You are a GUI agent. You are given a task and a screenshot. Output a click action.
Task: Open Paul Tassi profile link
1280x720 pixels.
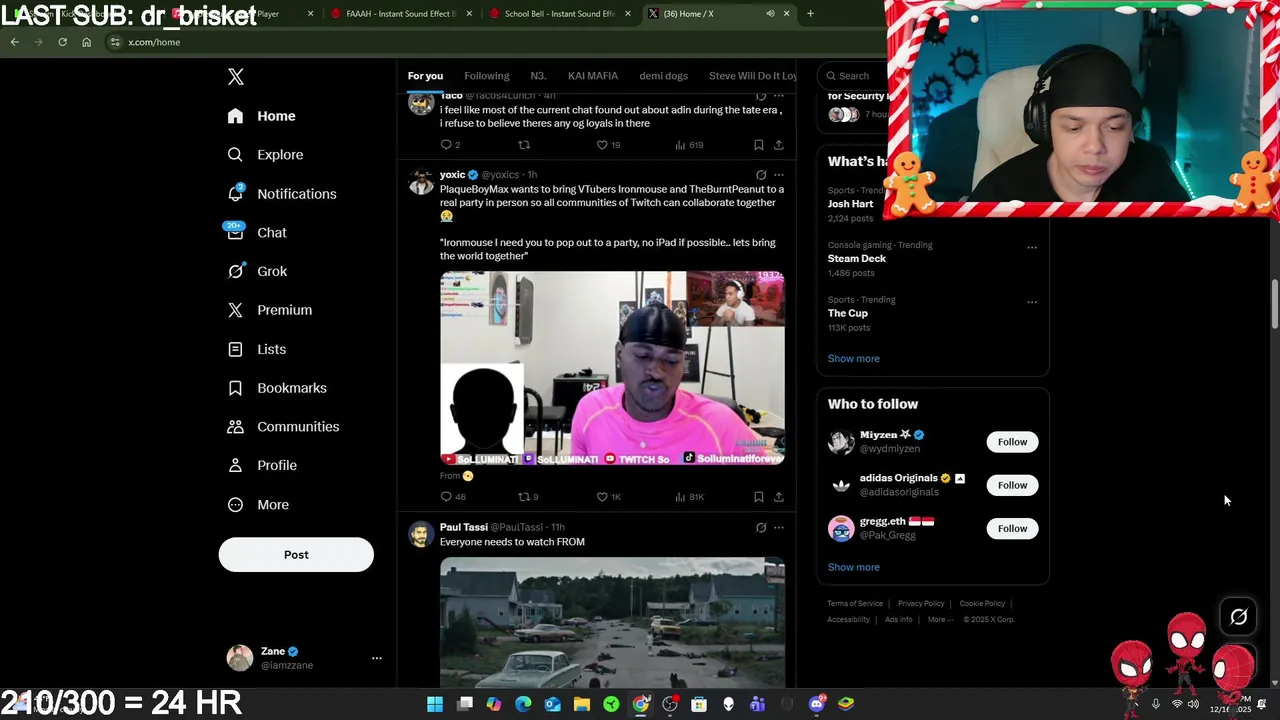tap(464, 527)
